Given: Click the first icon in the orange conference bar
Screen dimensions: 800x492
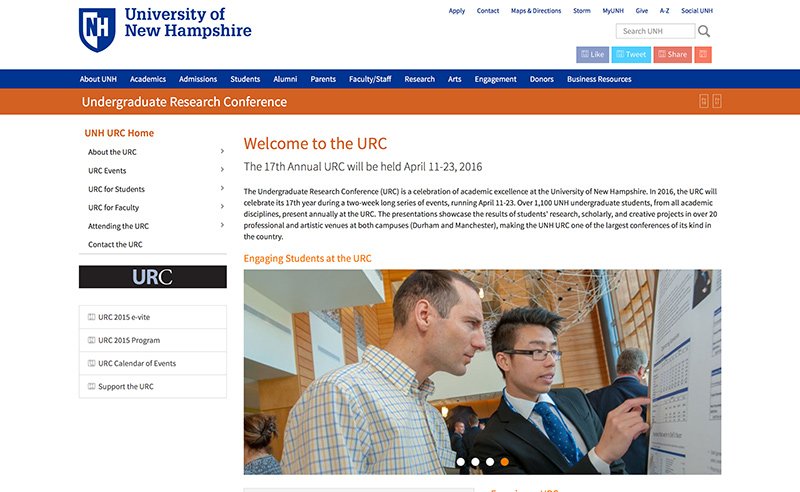Looking at the screenshot, I should point(704,101).
